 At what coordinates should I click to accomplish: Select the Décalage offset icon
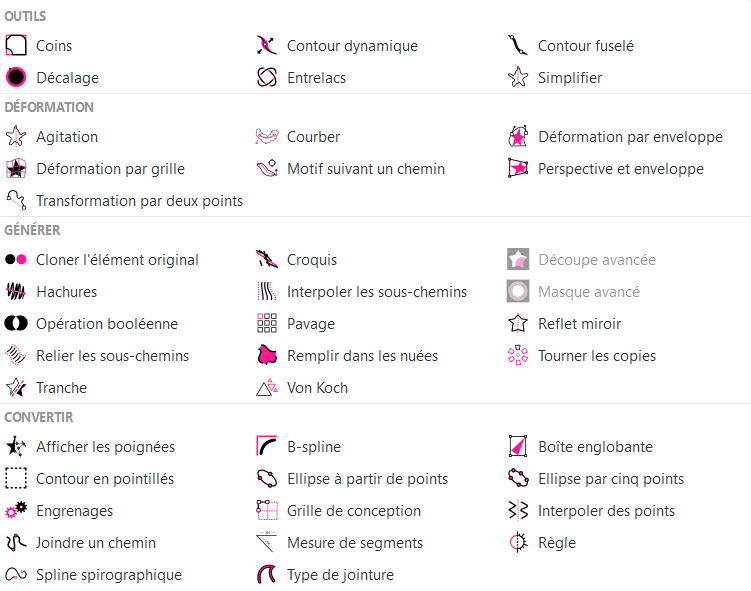tap(16, 77)
